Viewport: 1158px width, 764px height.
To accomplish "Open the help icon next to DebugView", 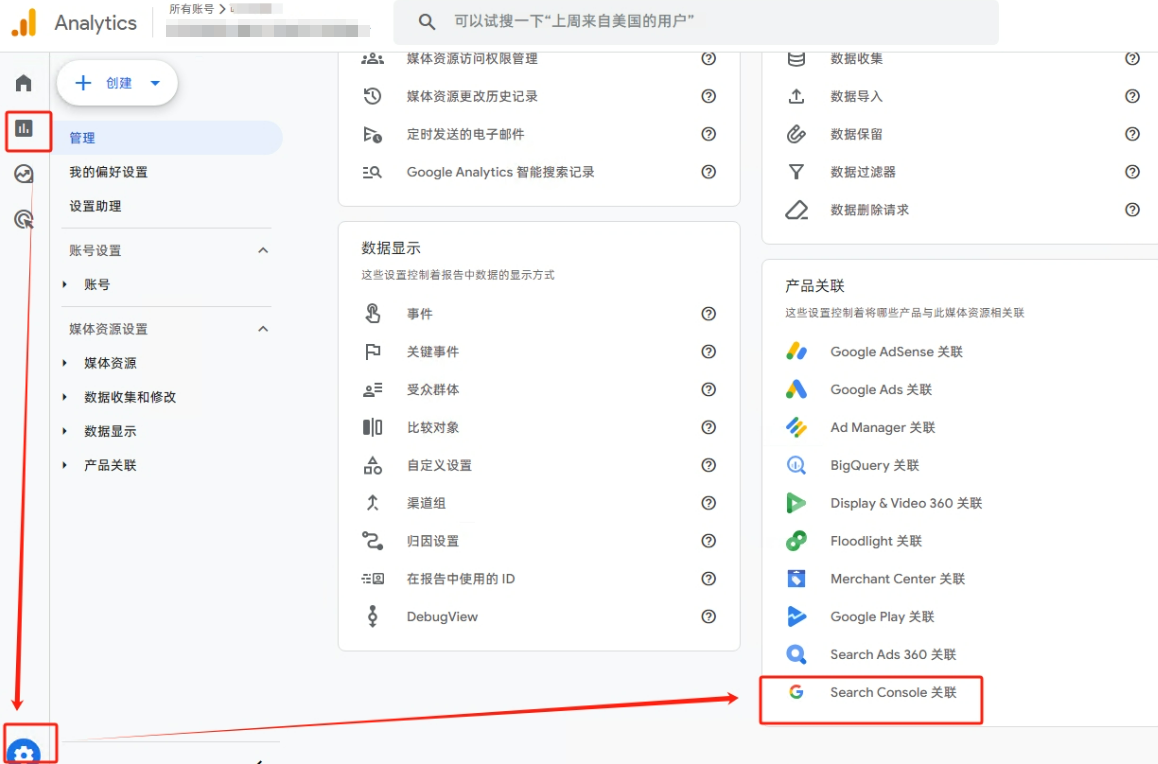I will pos(708,617).
